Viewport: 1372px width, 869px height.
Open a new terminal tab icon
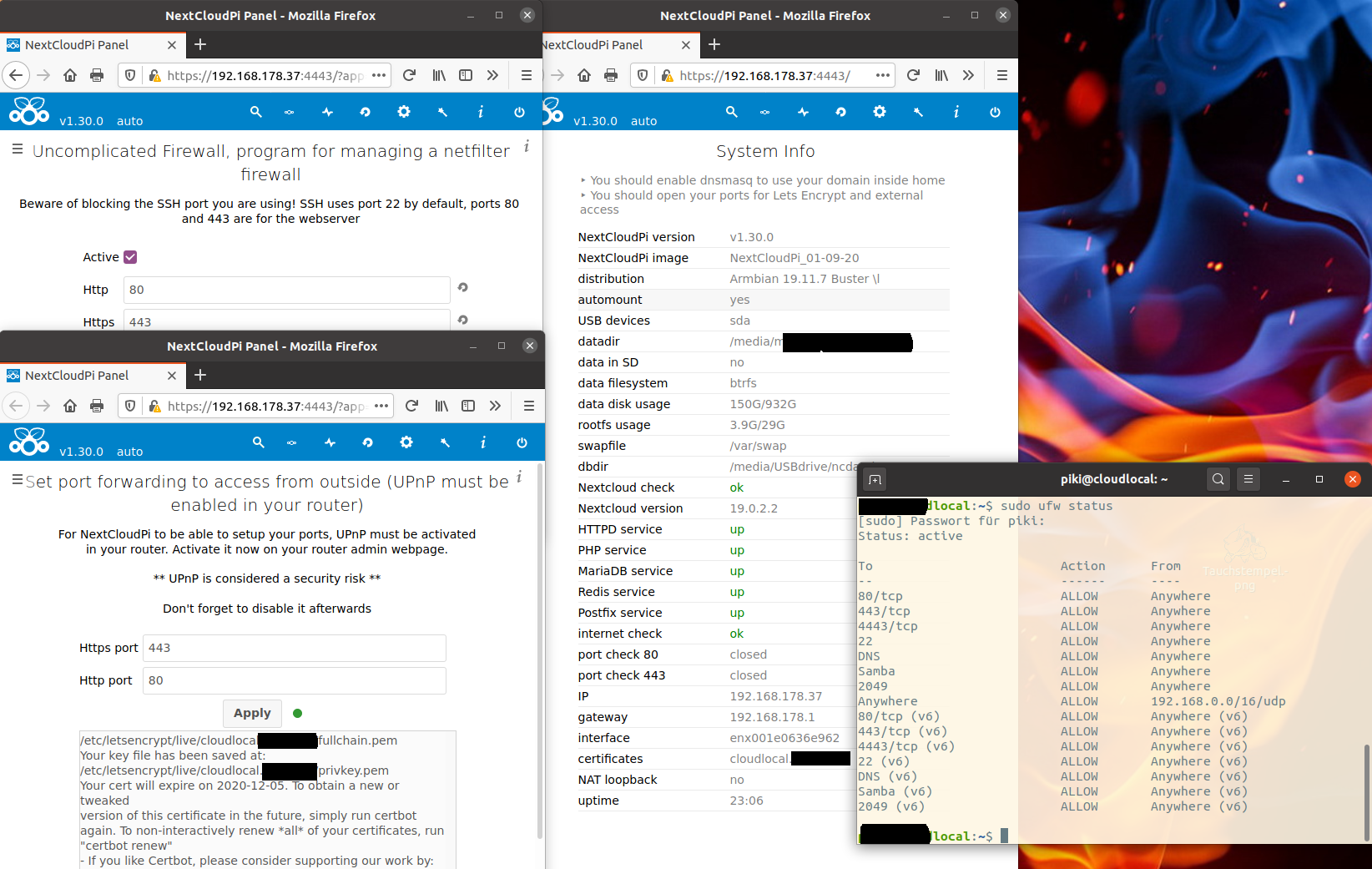click(875, 479)
